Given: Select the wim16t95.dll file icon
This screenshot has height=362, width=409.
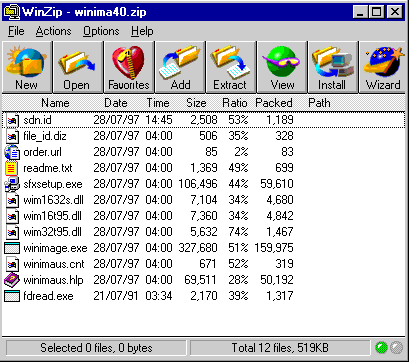Looking at the screenshot, I should [12, 216].
